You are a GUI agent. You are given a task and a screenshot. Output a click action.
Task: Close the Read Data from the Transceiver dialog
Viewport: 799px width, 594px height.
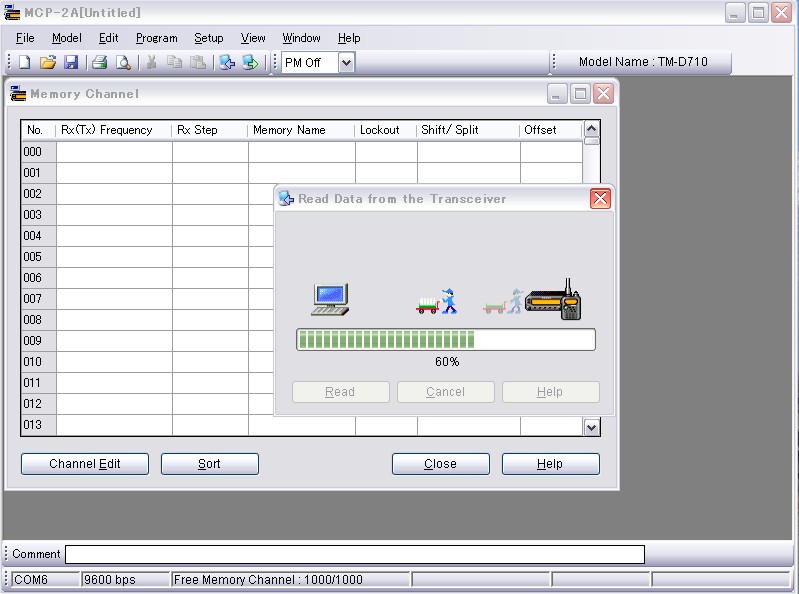(600, 199)
